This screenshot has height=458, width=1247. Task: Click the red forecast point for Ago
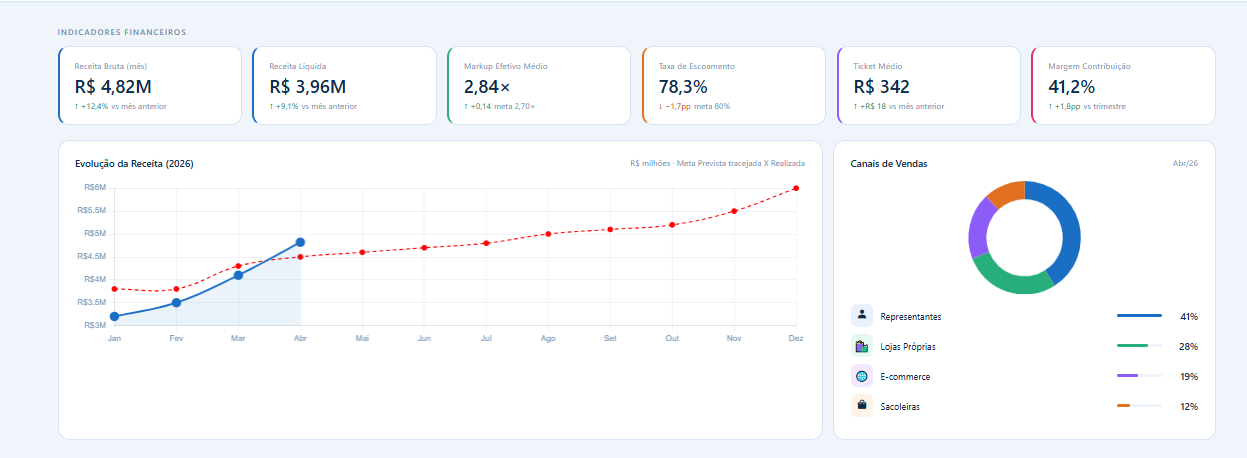[548, 233]
